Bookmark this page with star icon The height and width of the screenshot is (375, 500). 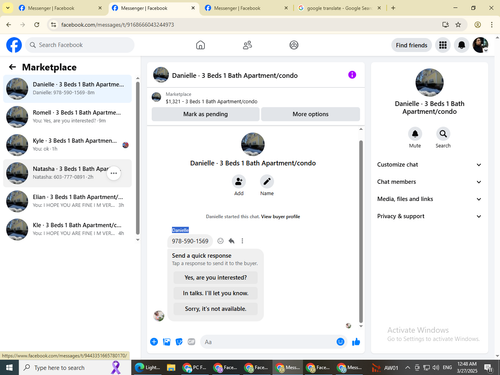[x=458, y=25]
